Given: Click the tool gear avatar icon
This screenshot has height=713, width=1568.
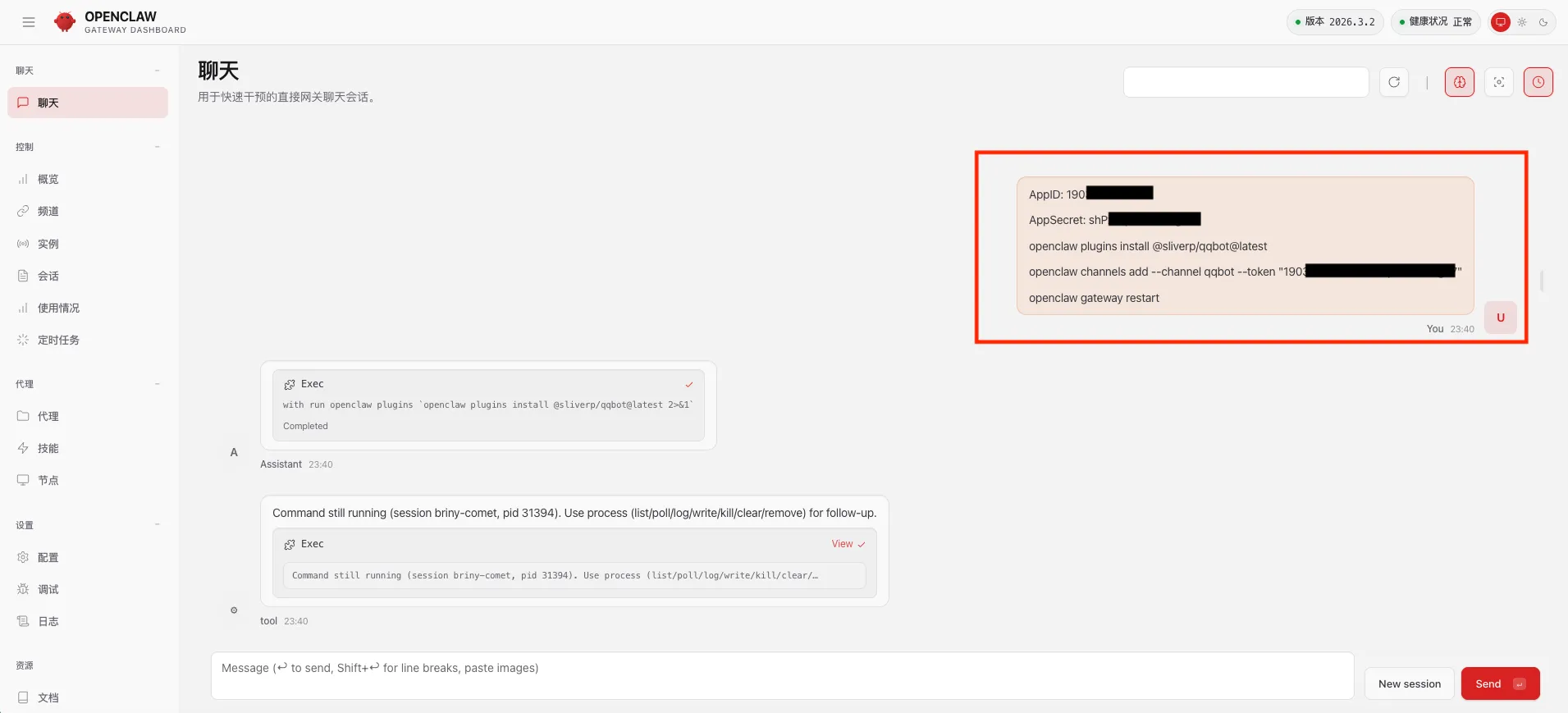Looking at the screenshot, I should pyautogui.click(x=234, y=610).
